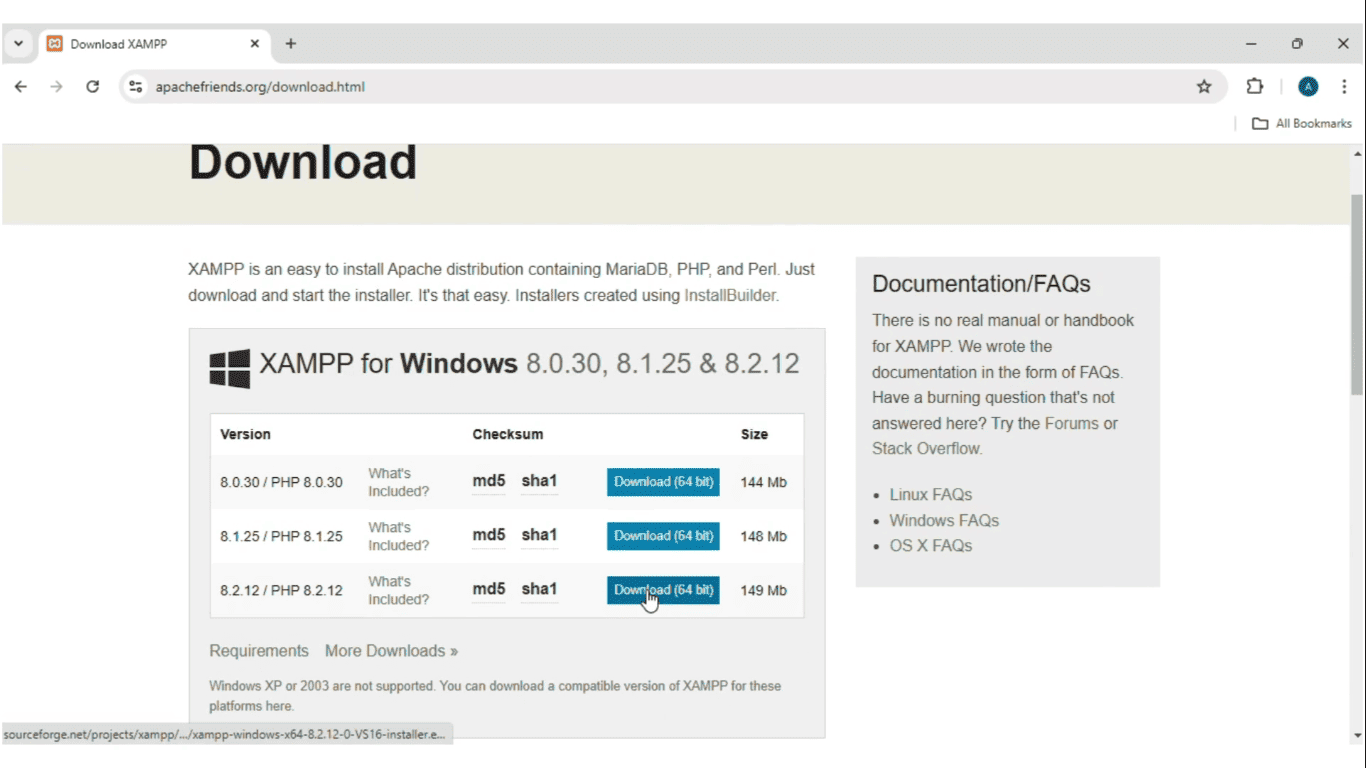The width and height of the screenshot is (1366, 768).
Task: Click the Version column header
Action: (246, 434)
